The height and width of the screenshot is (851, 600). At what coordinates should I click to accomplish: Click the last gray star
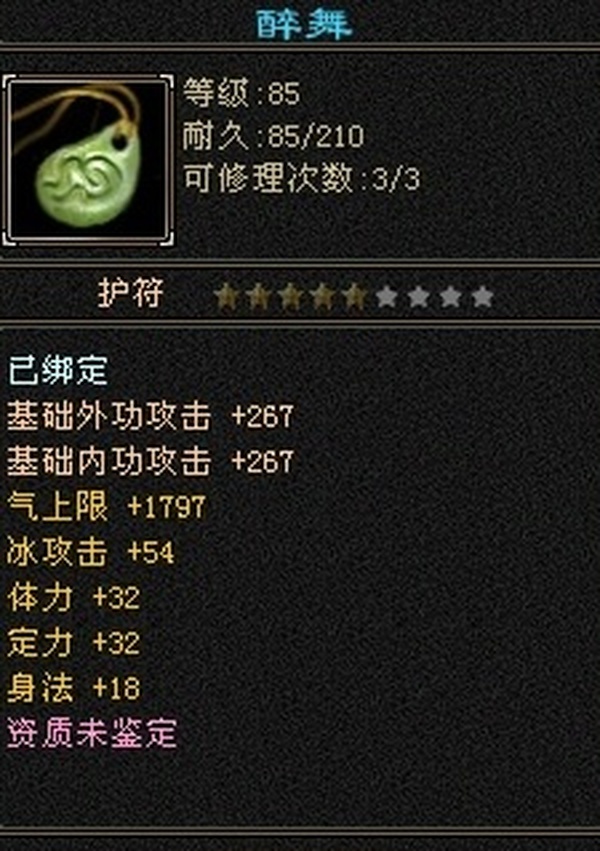(482, 297)
